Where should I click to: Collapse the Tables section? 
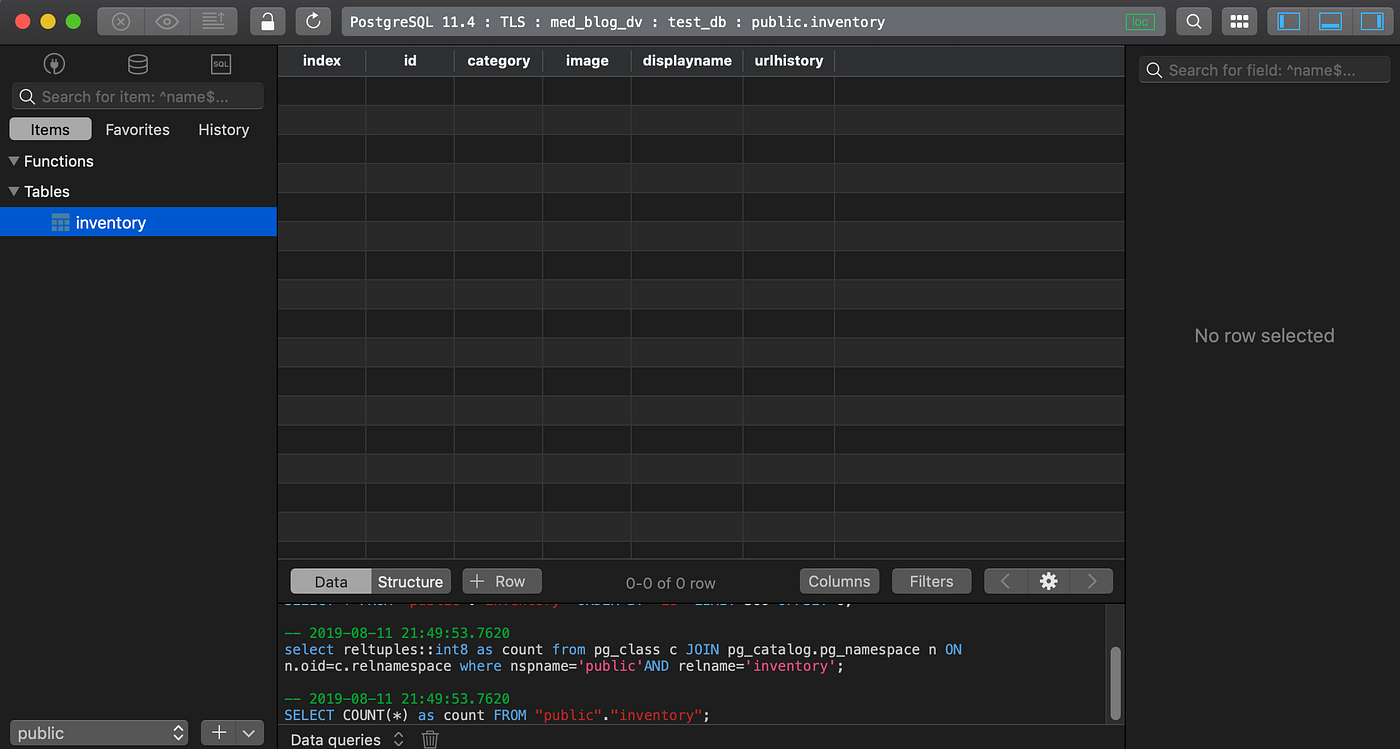click(13, 191)
